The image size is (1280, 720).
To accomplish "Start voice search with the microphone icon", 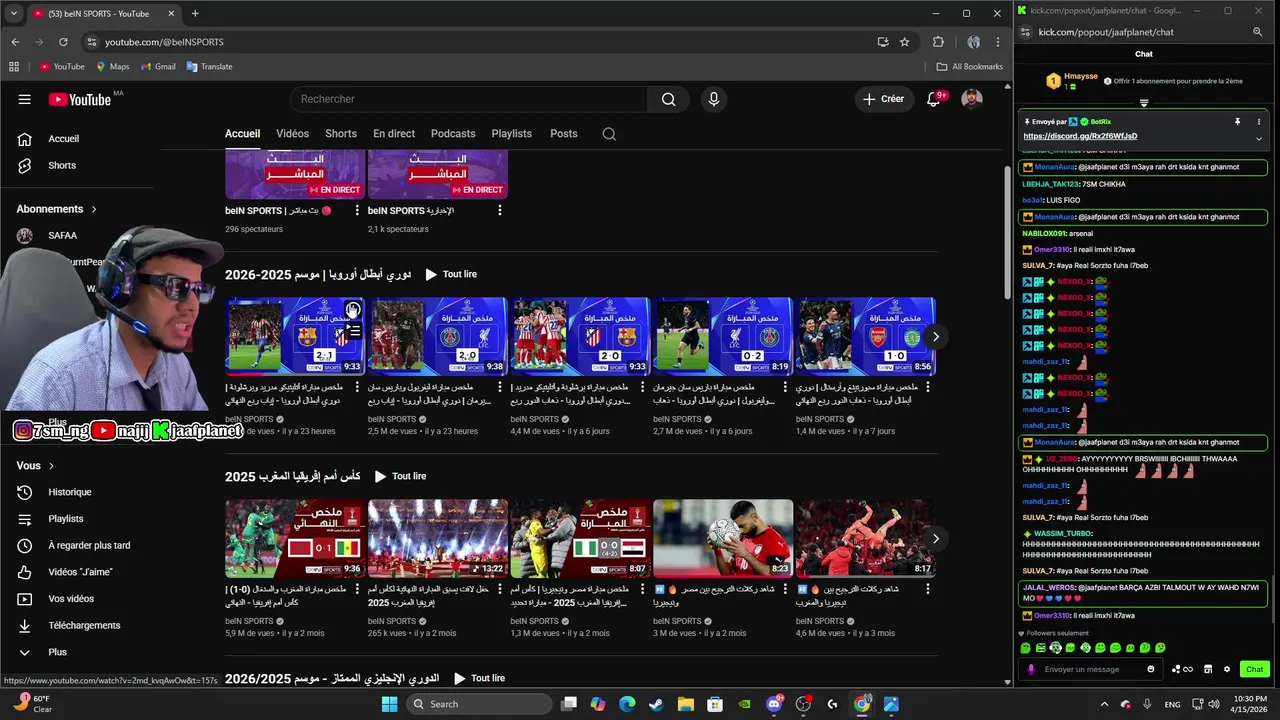I will [713, 99].
